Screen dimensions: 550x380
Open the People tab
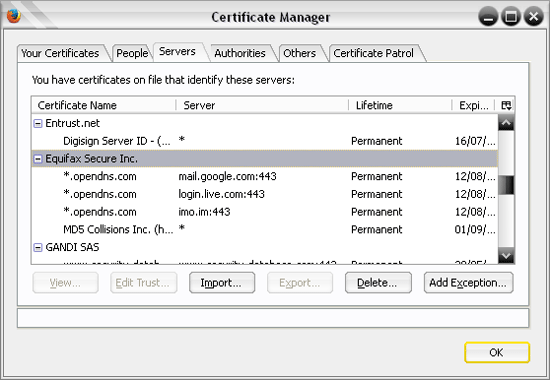point(132,53)
